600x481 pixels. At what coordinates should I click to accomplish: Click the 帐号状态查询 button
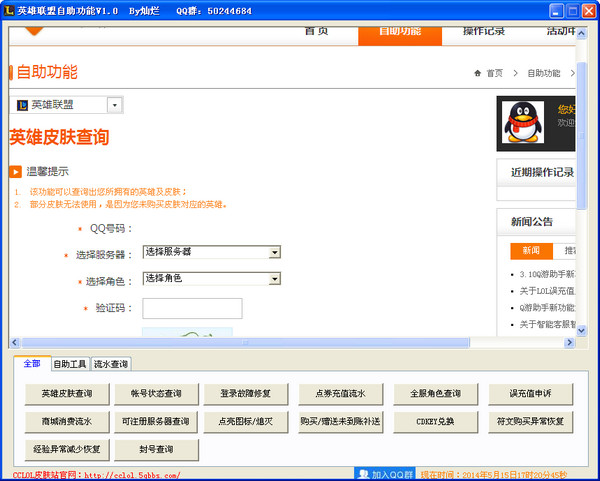point(156,394)
